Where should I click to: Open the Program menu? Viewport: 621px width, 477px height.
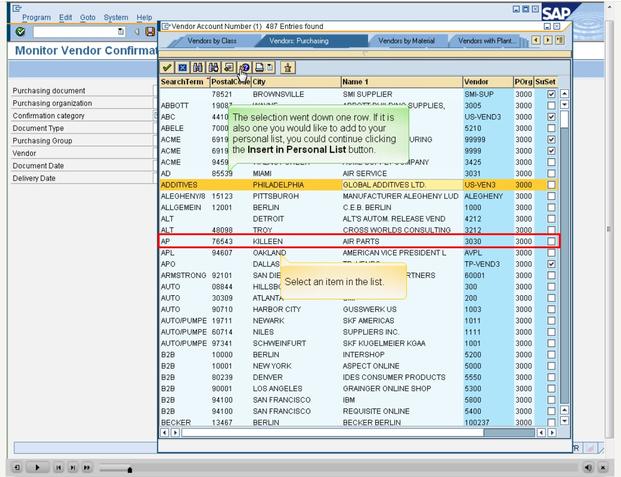point(36,17)
